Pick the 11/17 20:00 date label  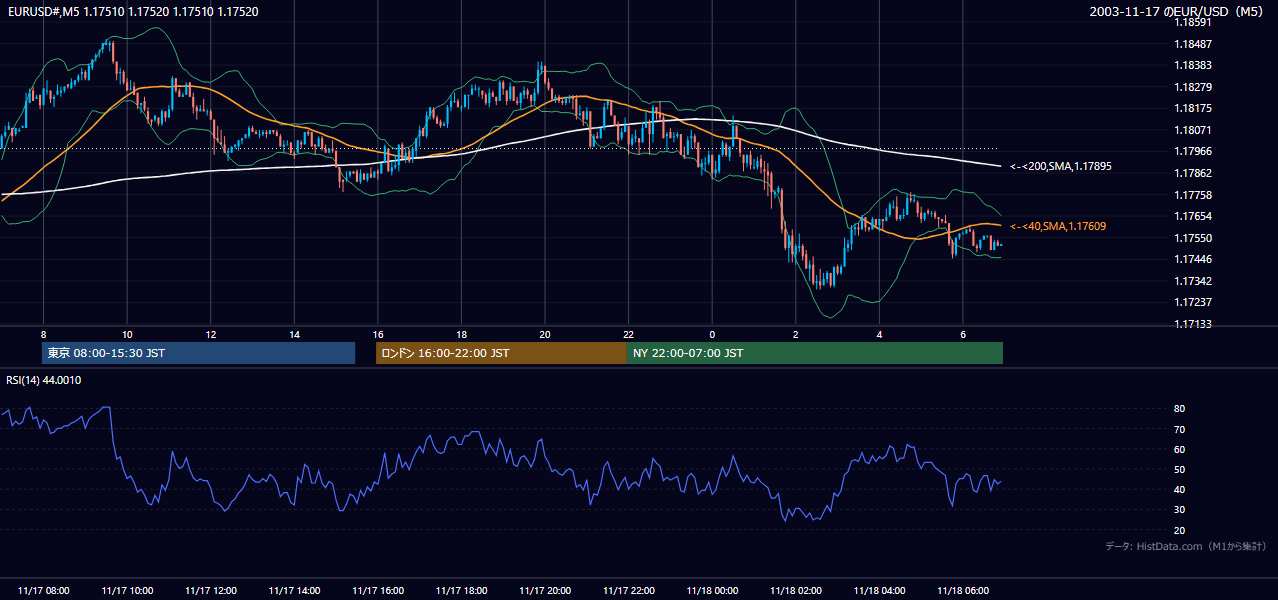tap(545, 591)
